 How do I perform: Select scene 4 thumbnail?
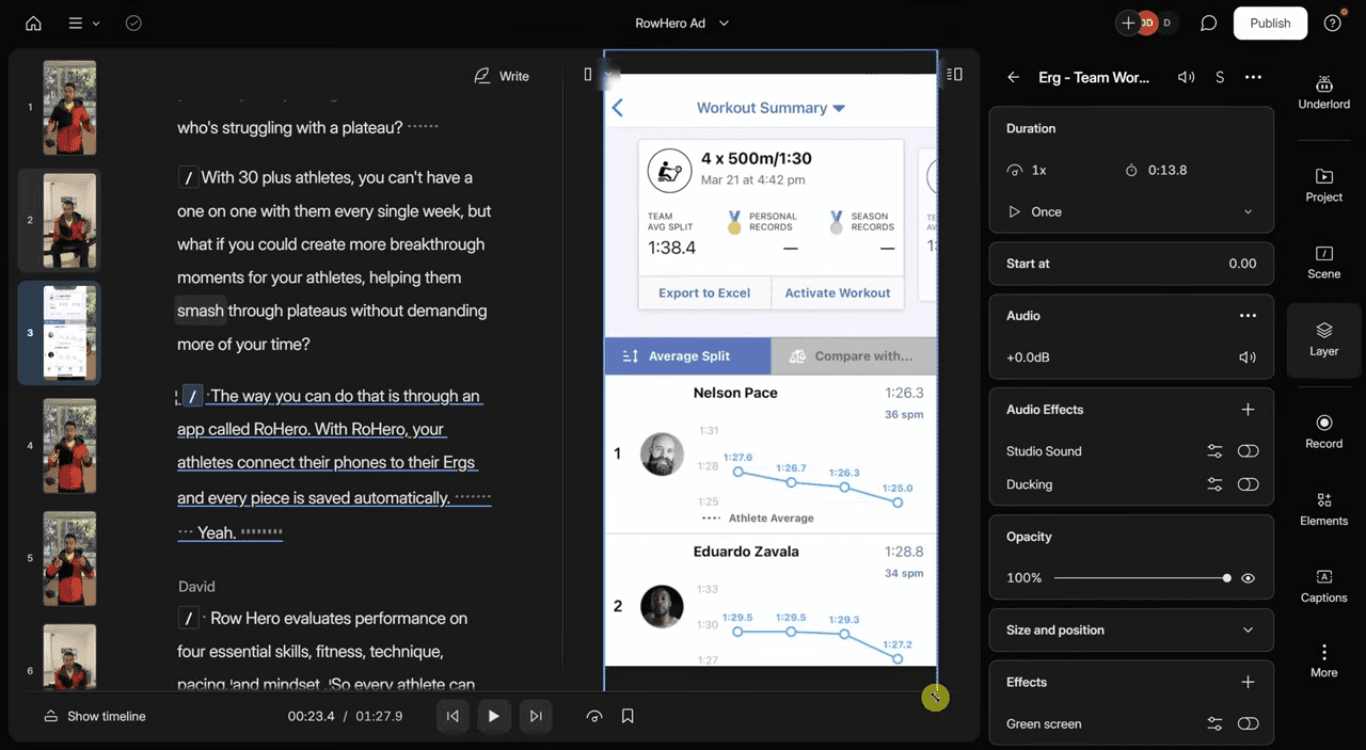point(69,446)
